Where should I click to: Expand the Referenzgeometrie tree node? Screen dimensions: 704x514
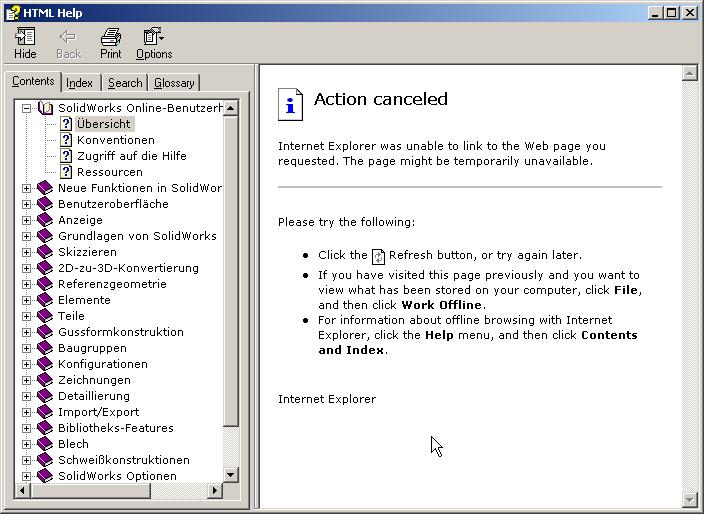click(26, 284)
